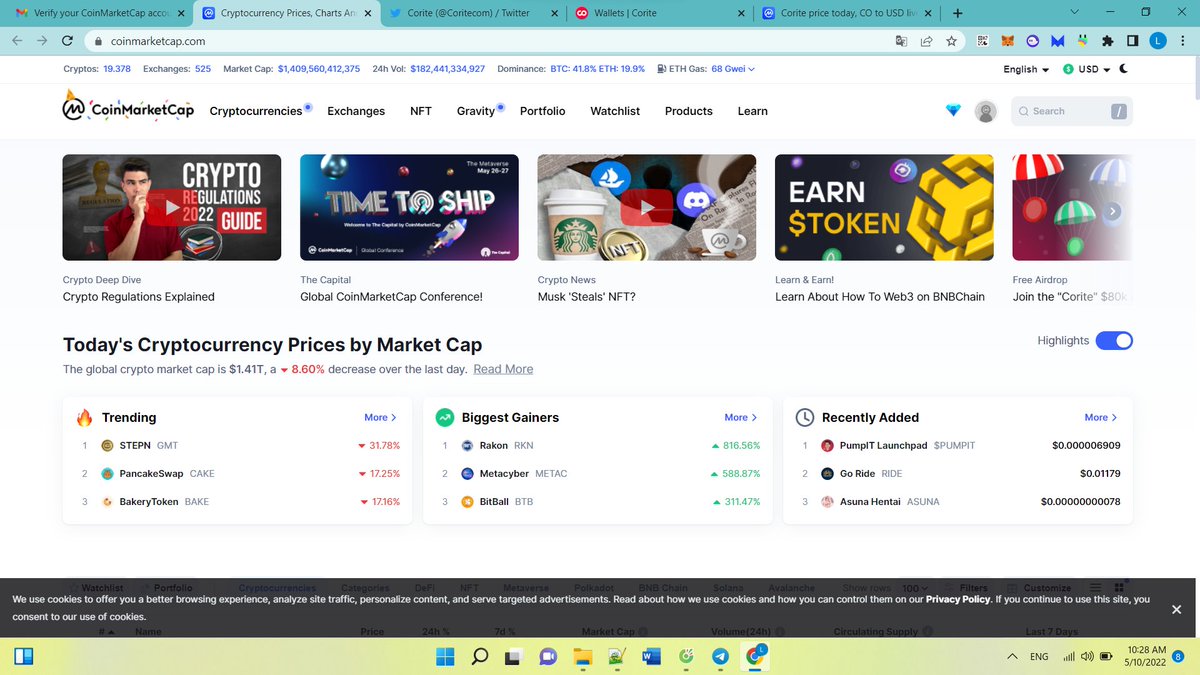Open Recently Added More link
This screenshot has width=1200, height=675.
coord(1100,417)
